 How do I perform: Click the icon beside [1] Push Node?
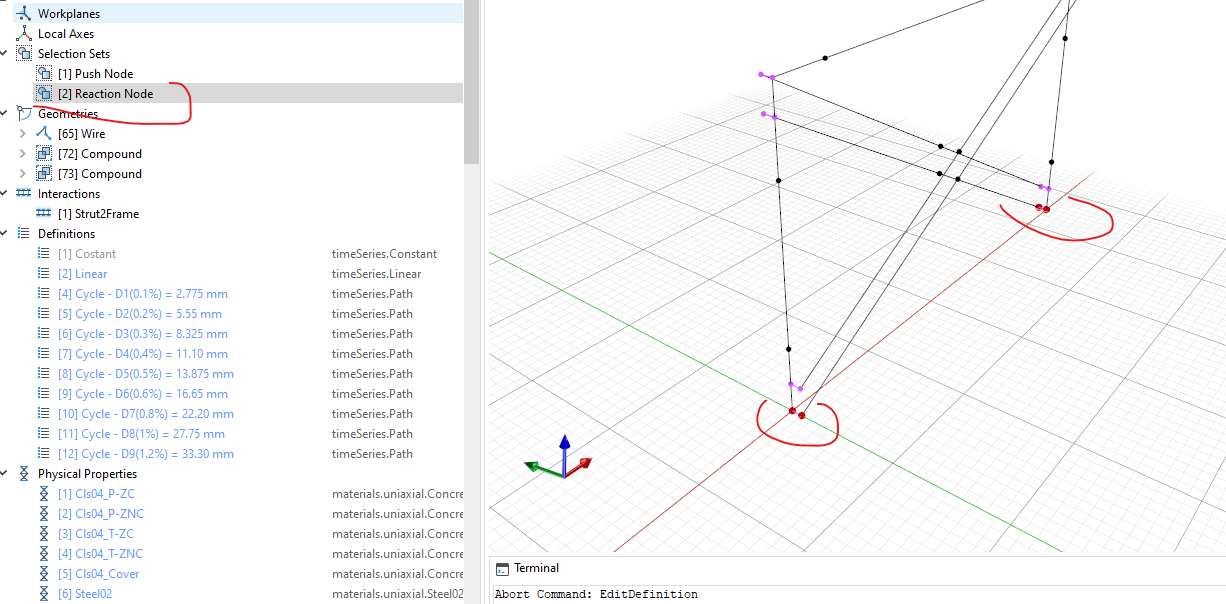43,73
